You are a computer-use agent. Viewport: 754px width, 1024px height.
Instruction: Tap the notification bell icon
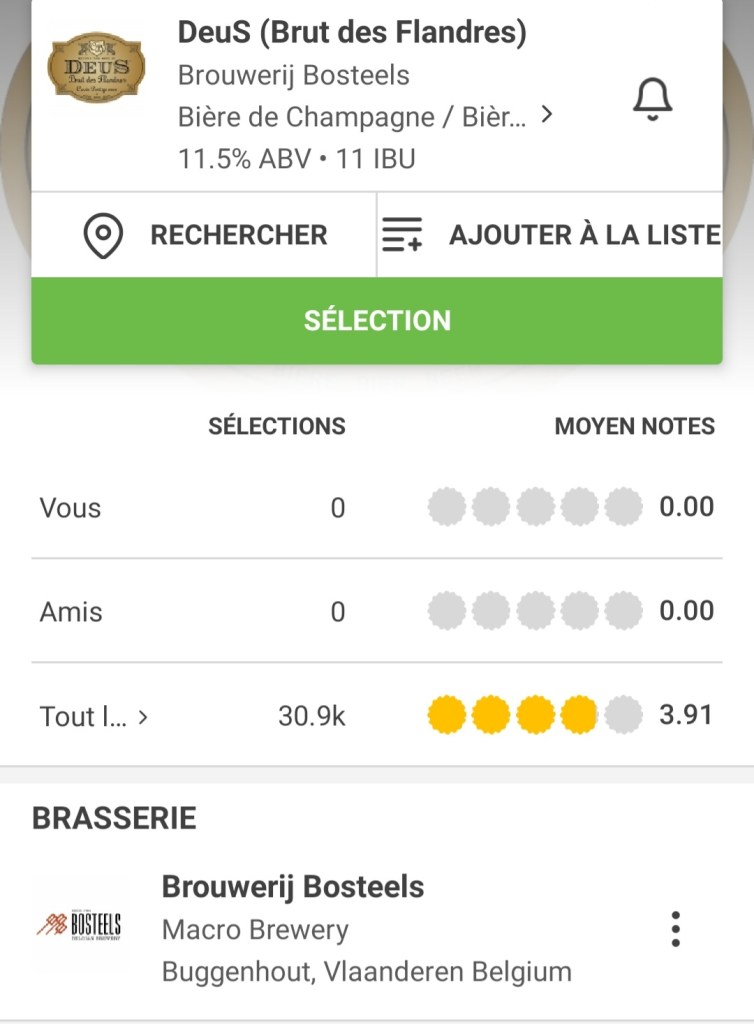click(x=652, y=99)
